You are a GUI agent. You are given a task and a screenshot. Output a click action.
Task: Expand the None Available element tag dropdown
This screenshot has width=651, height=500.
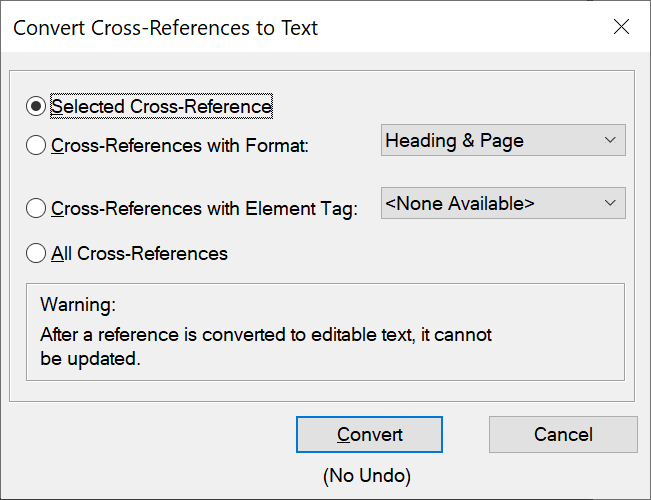[503, 203]
